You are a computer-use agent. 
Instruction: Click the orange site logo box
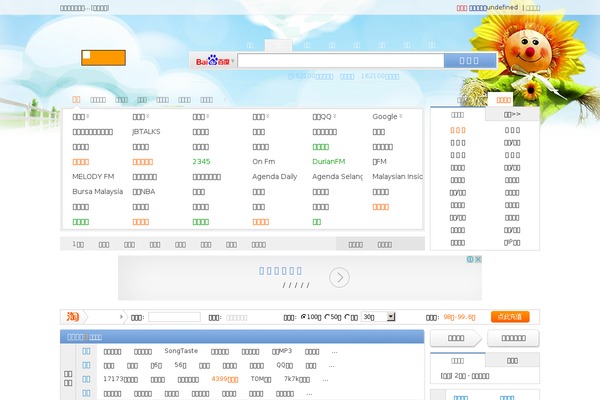(103, 58)
